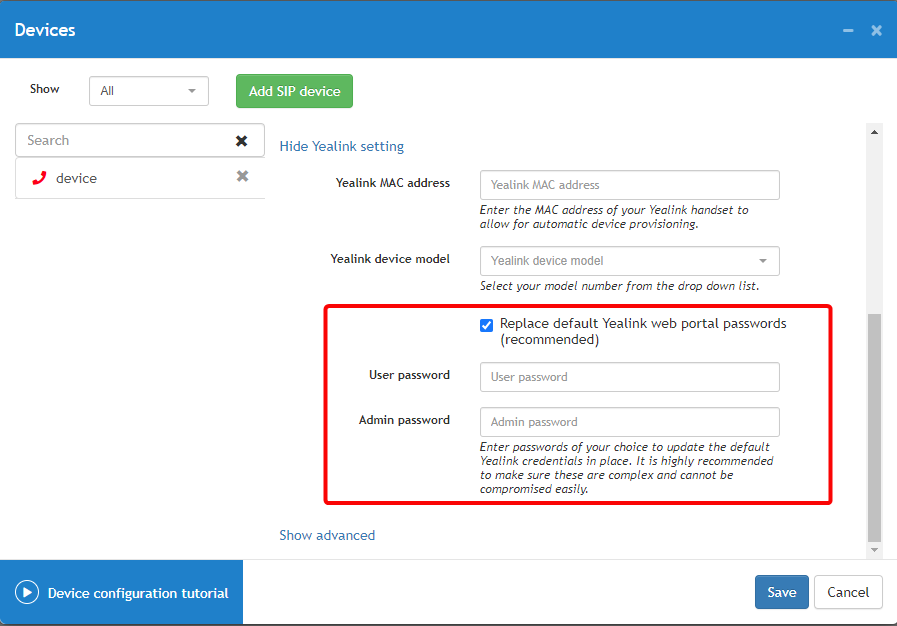Click the Admin password field
Viewport: 897px width, 626px height.
pos(629,422)
